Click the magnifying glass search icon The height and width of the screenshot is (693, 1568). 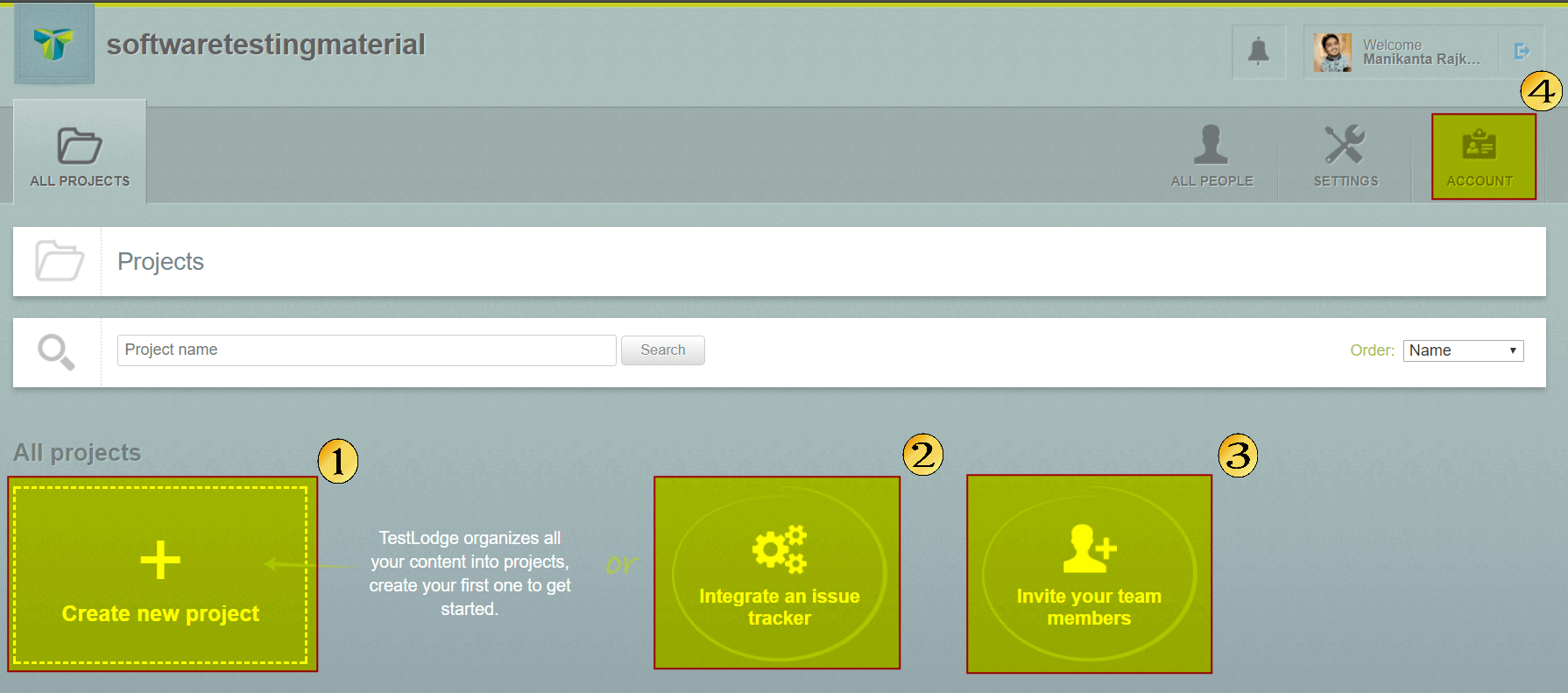56,352
